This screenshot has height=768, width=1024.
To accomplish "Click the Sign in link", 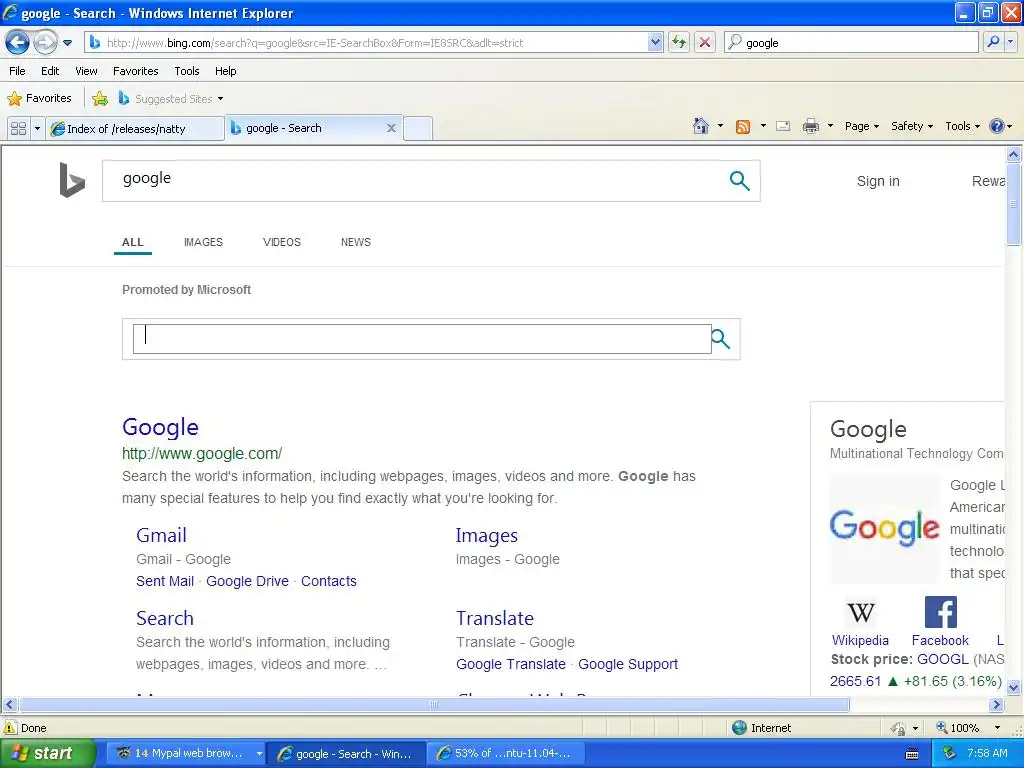I will [878, 181].
